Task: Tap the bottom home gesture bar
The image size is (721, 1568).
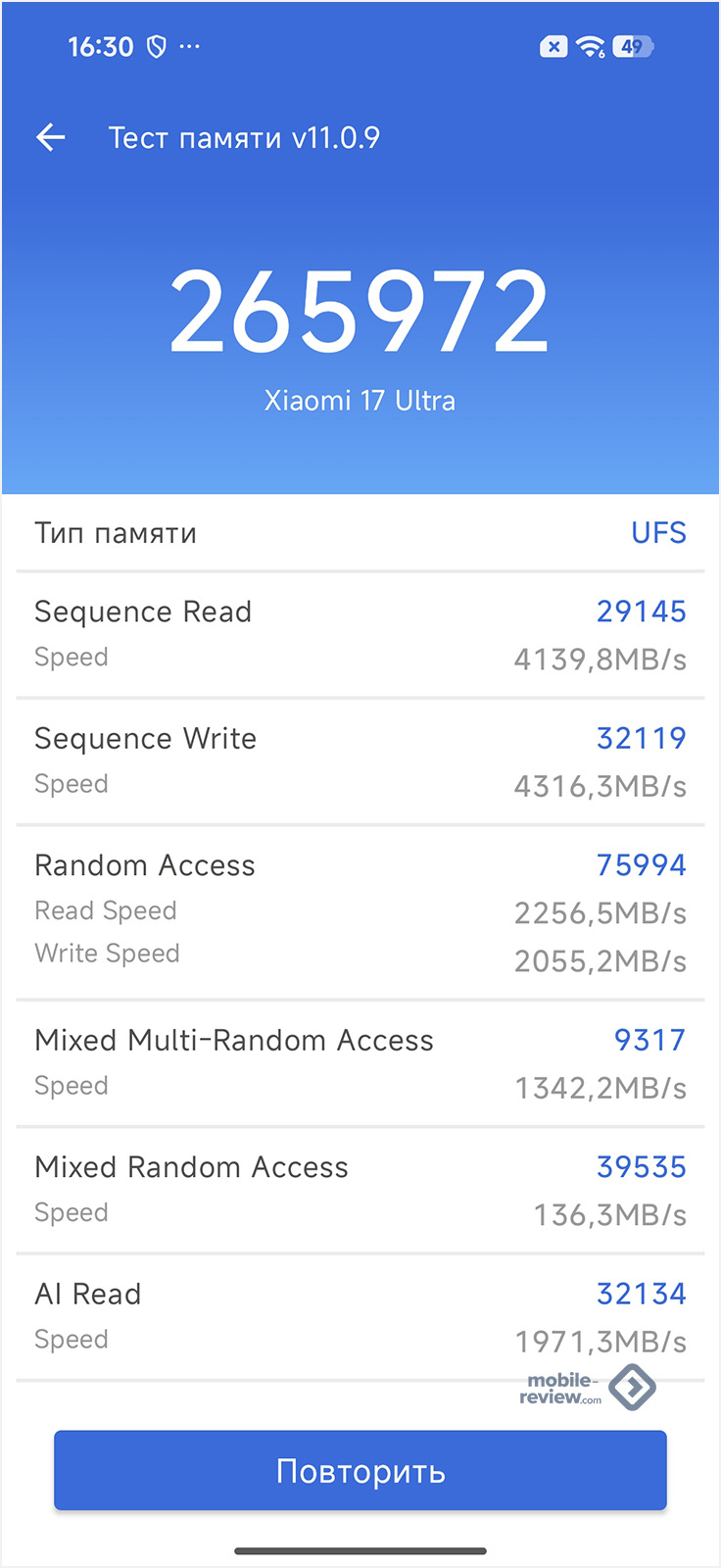Action: 360,1550
